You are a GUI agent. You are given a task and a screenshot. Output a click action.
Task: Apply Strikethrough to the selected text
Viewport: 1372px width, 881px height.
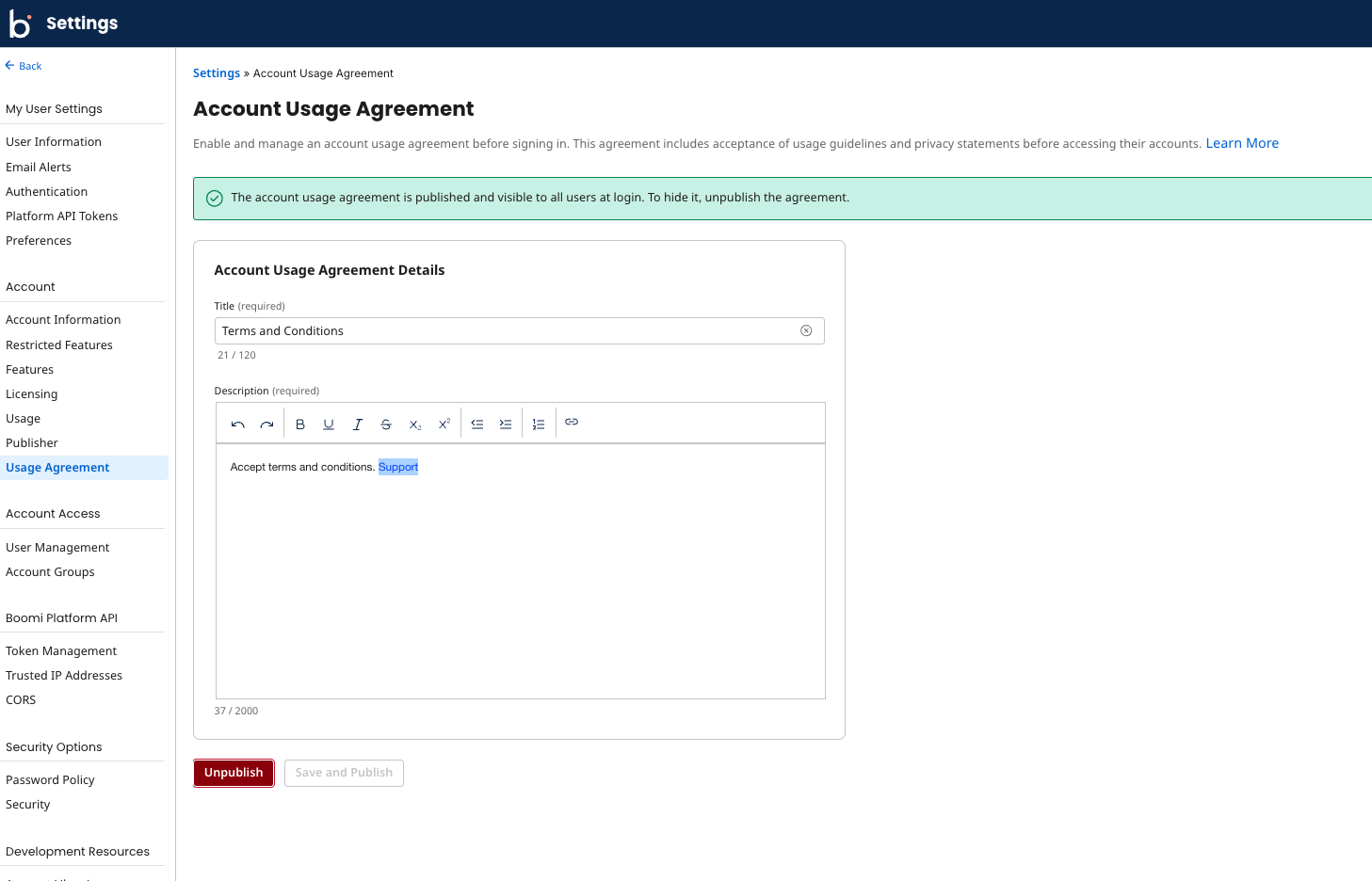pyautogui.click(x=386, y=424)
